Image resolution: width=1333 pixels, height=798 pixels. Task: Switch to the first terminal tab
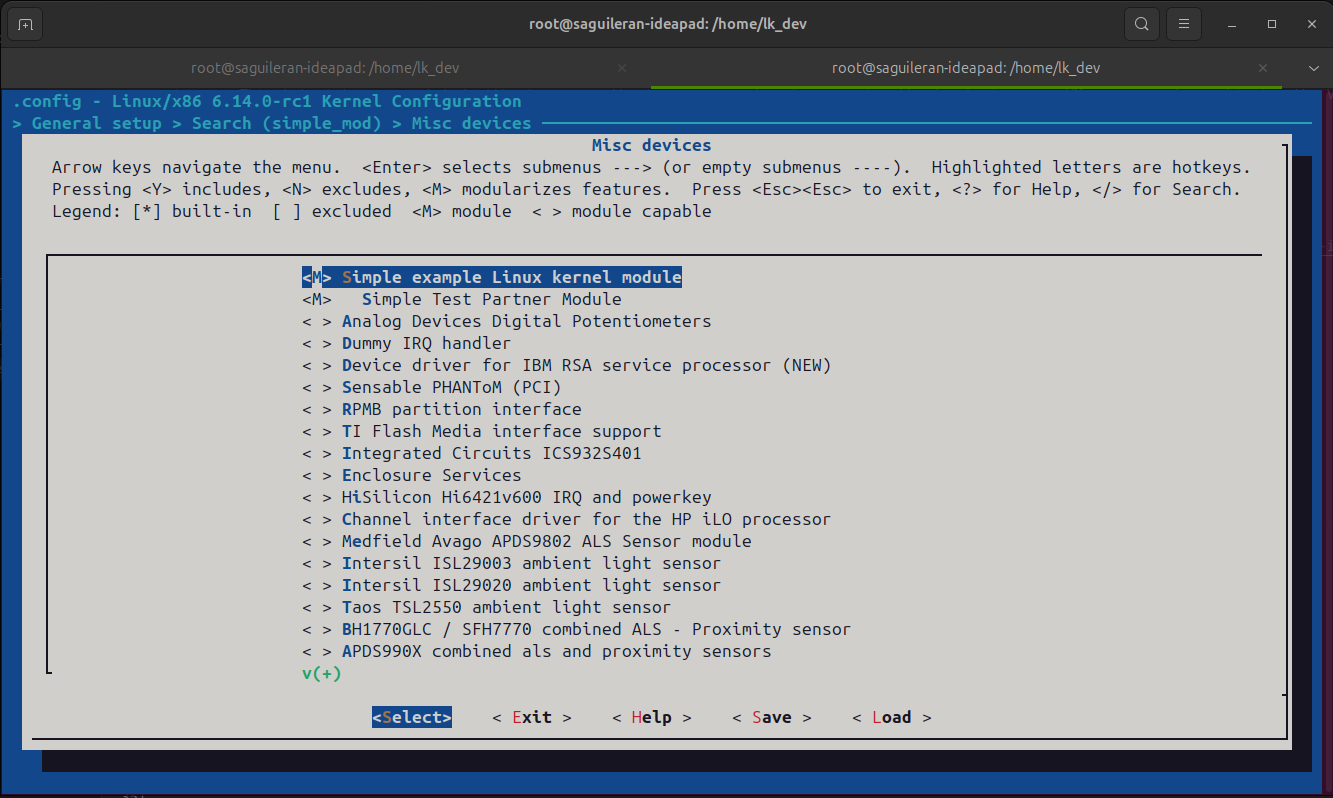325,69
